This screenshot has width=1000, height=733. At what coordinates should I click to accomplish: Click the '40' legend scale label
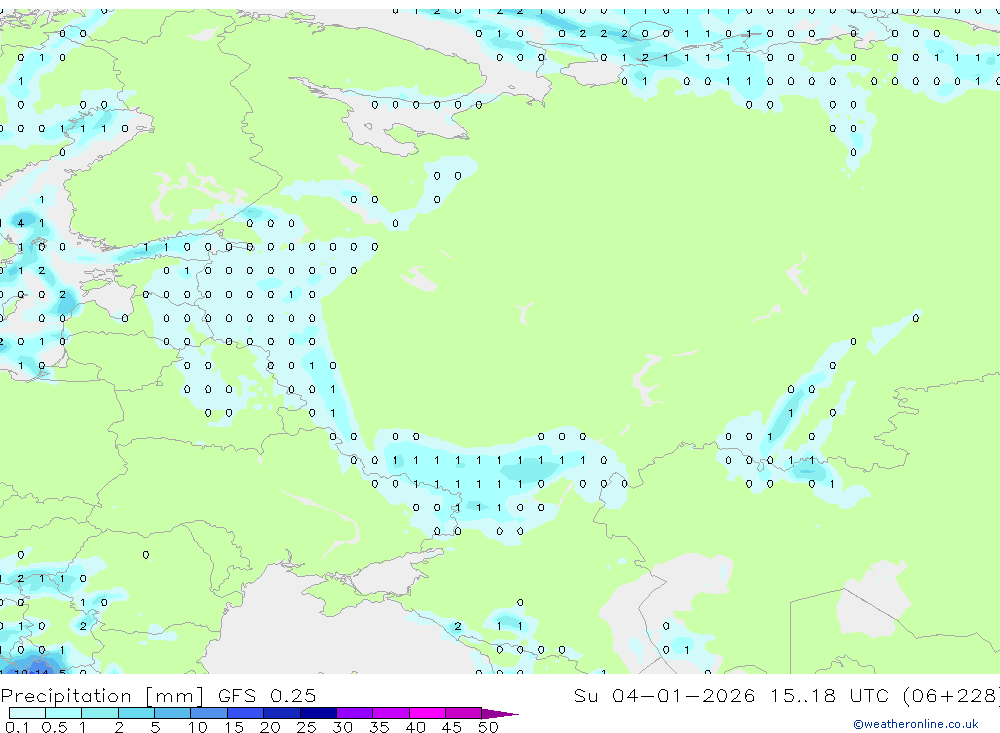tap(415, 727)
